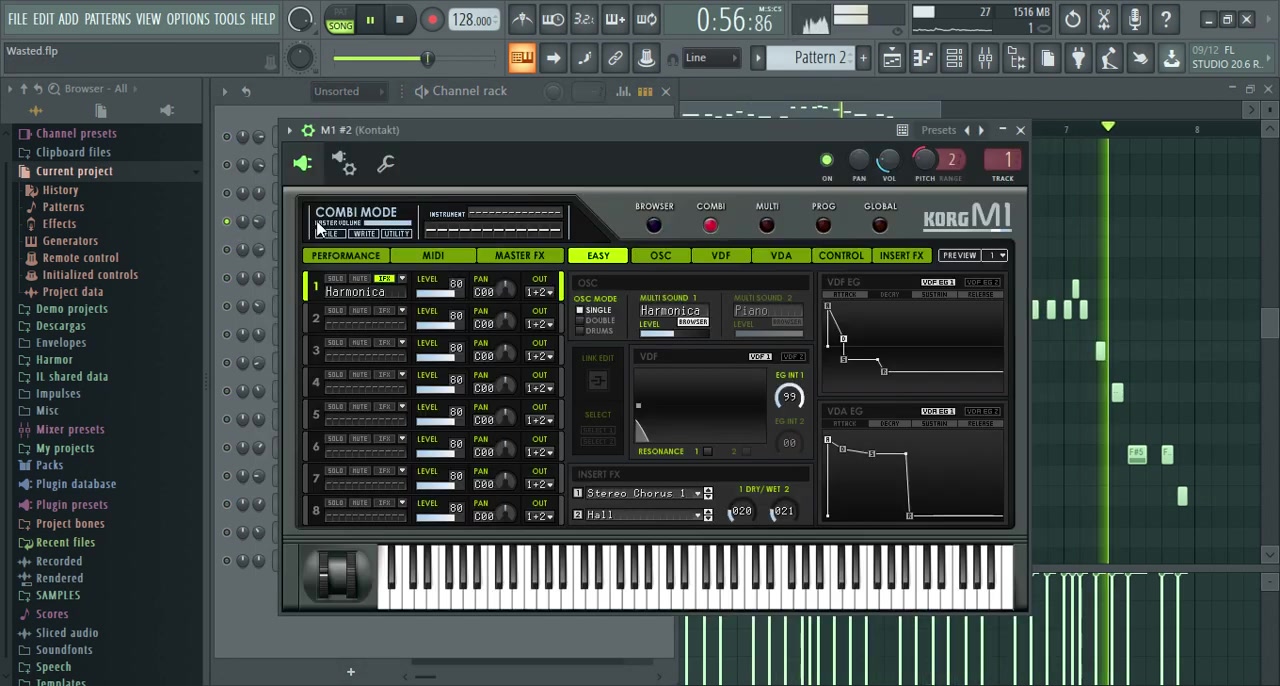
Task: Open the plugin picker plug icon
Action: [1078, 58]
